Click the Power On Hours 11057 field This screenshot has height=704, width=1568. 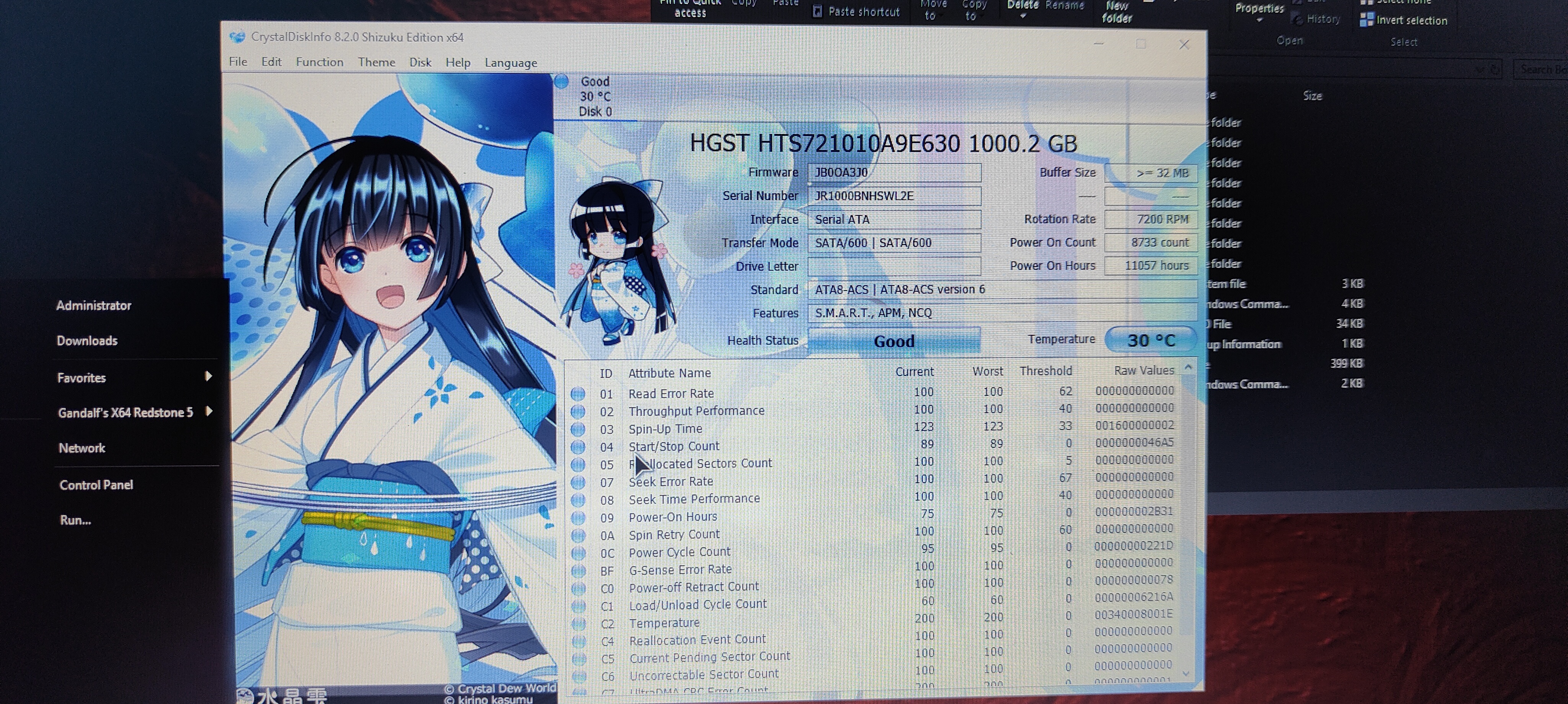pyautogui.click(x=1150, y=265)
